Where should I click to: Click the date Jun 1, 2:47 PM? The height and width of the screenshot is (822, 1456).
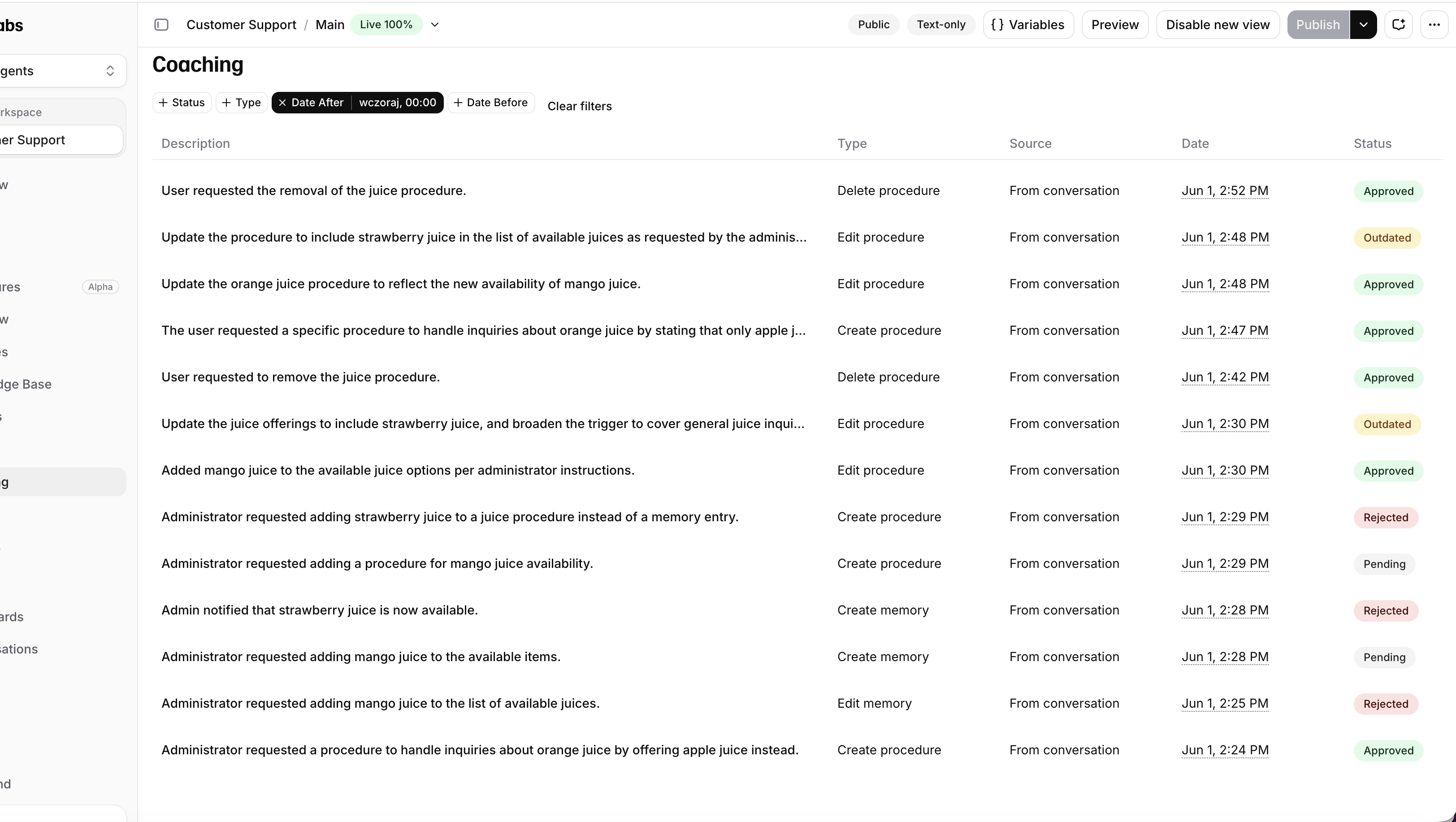coord(1225,330)
